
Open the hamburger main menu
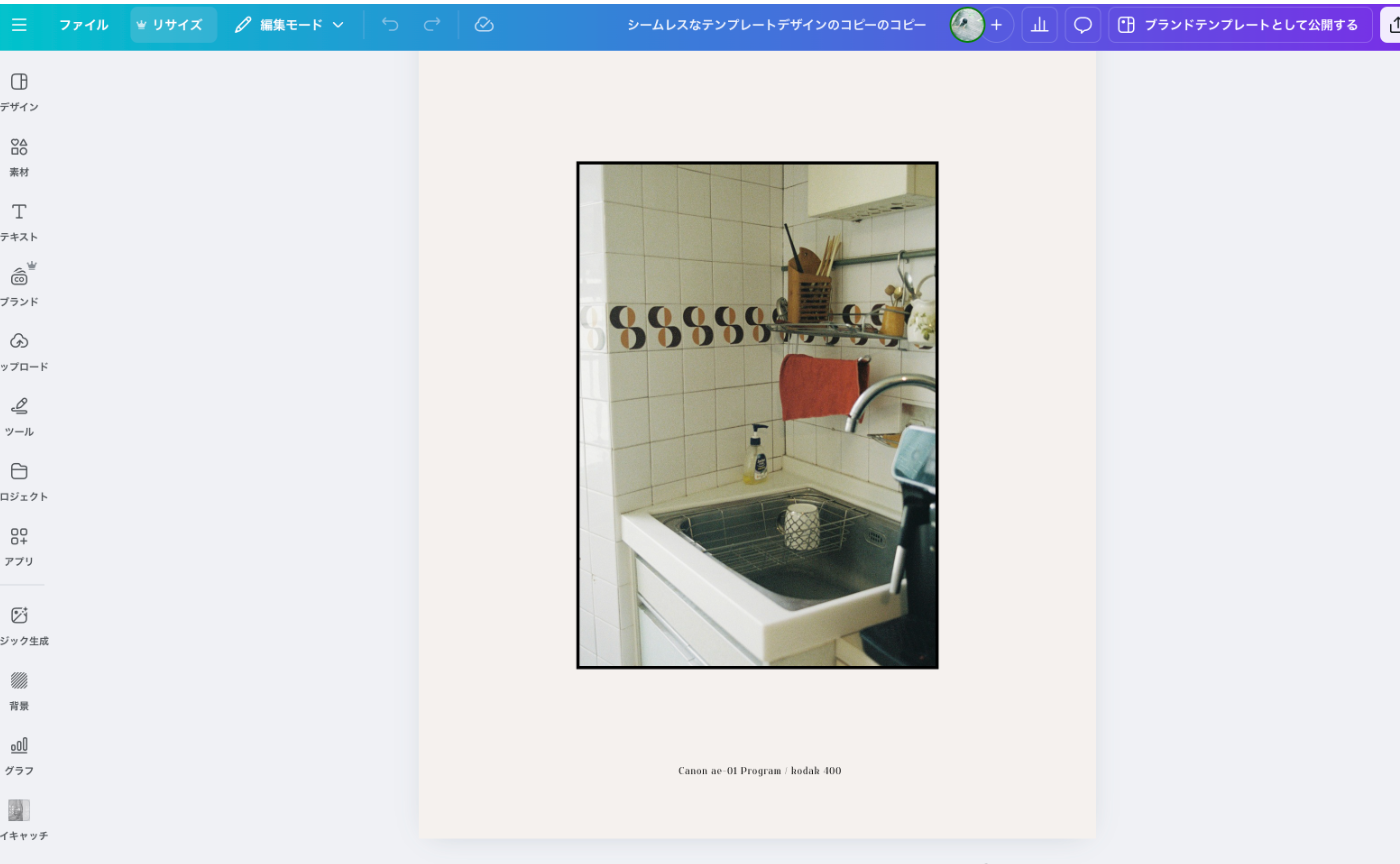[19, 25]
